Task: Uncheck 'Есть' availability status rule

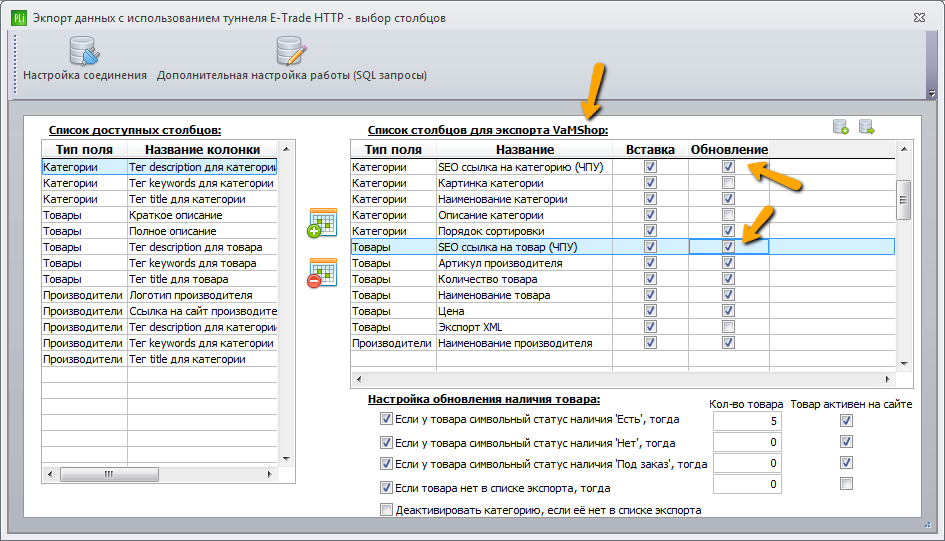Action: pos(386,419)
